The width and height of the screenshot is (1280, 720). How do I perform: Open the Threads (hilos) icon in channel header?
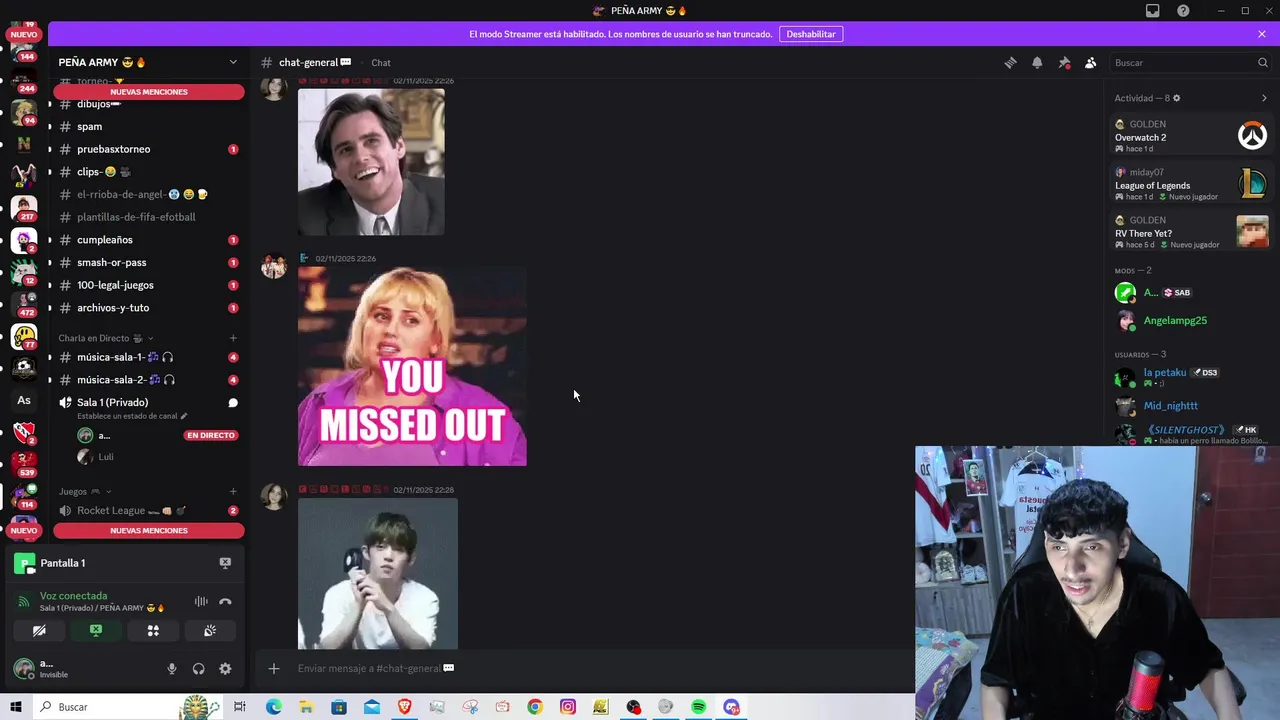[x=1010, y=62]
